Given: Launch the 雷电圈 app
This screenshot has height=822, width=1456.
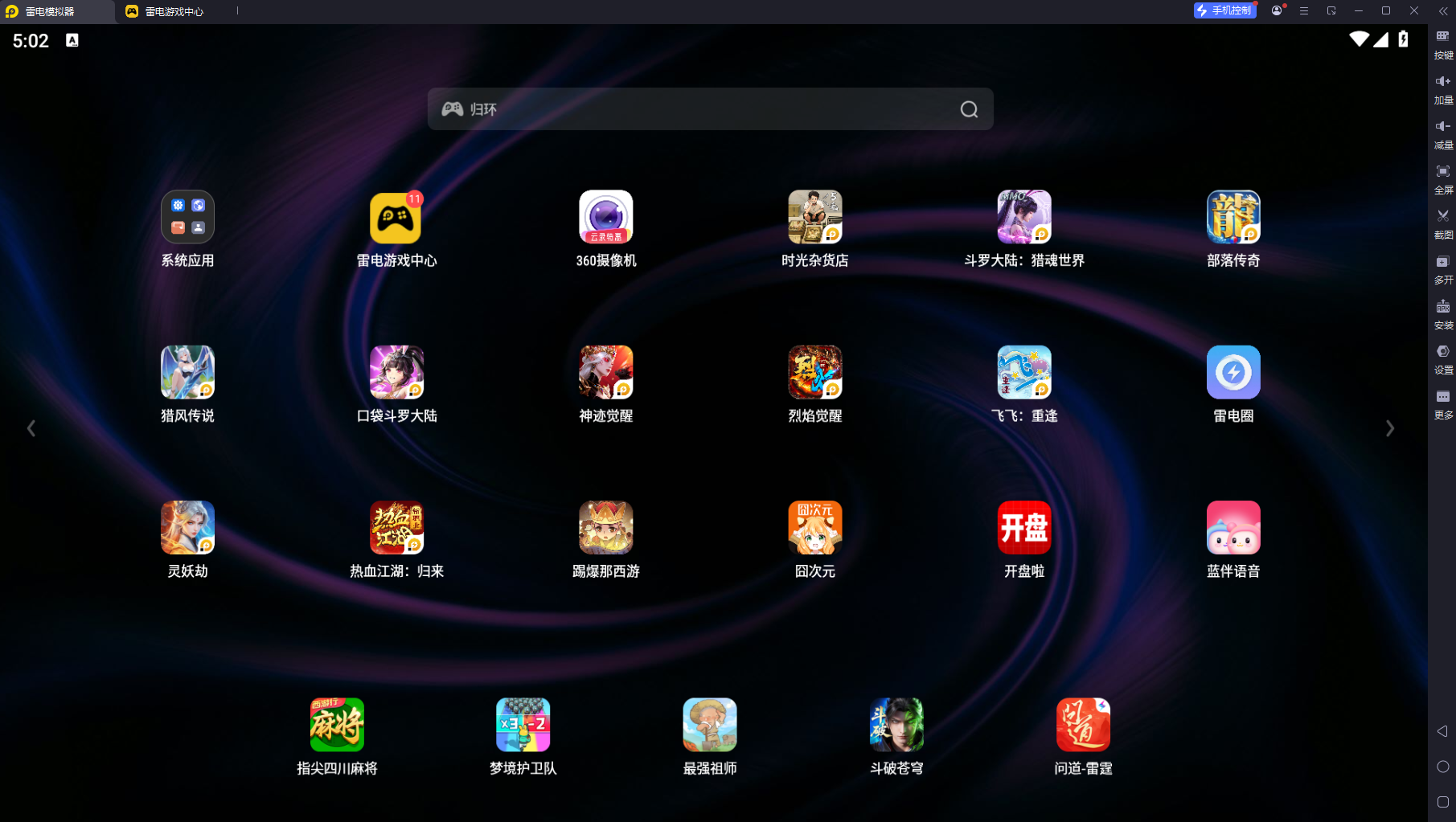Looking at the screenshot, I should [1233, 372].
